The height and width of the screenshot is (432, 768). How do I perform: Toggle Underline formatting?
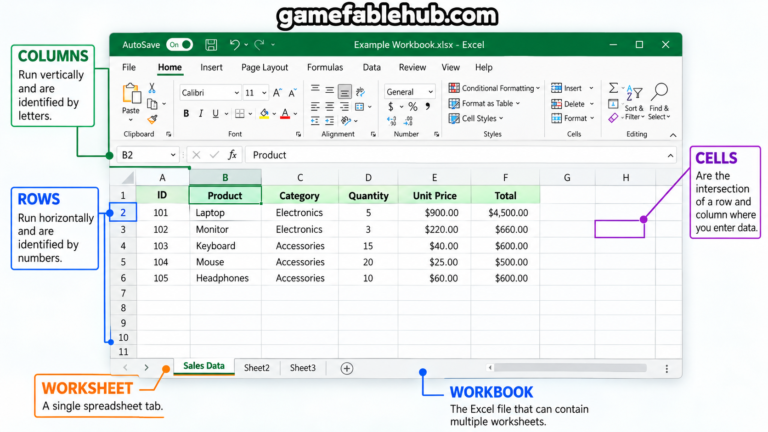pos(215,114)
